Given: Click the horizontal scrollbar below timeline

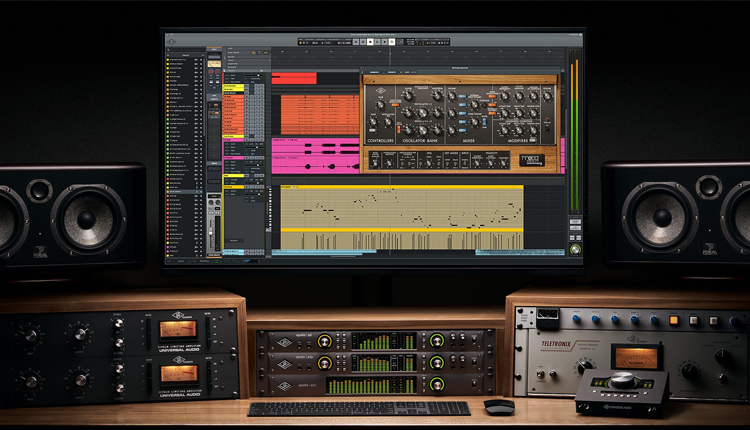Looking at the screenshot, I should (342, 256).
